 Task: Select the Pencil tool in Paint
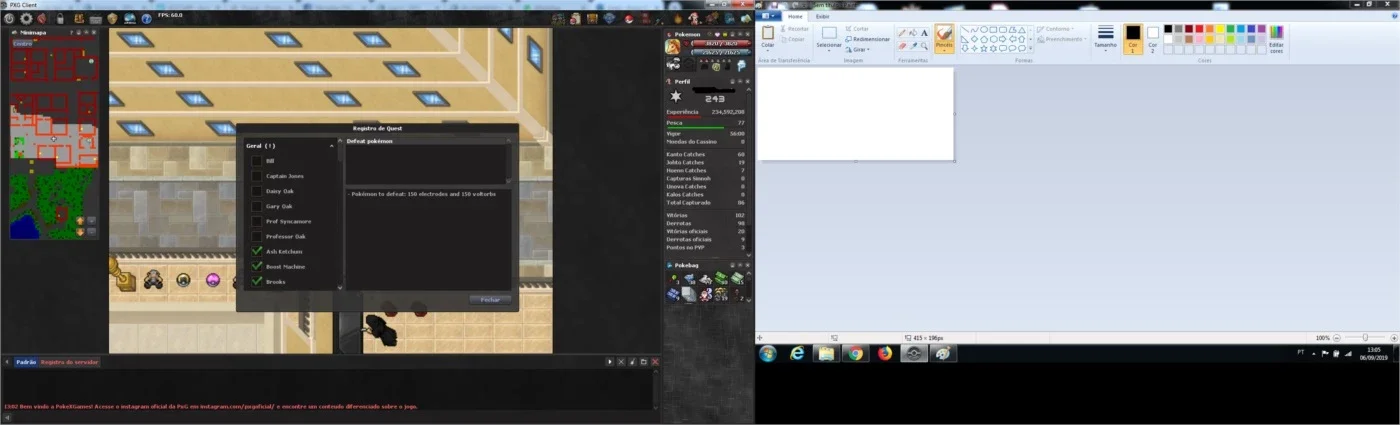902,32
